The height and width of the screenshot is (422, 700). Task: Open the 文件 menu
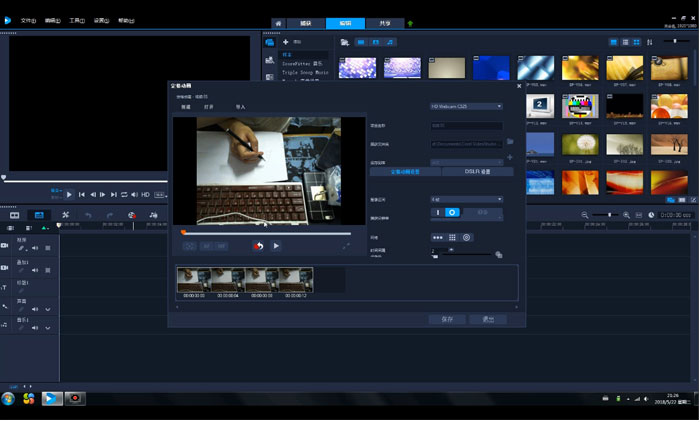pos(27,20)
